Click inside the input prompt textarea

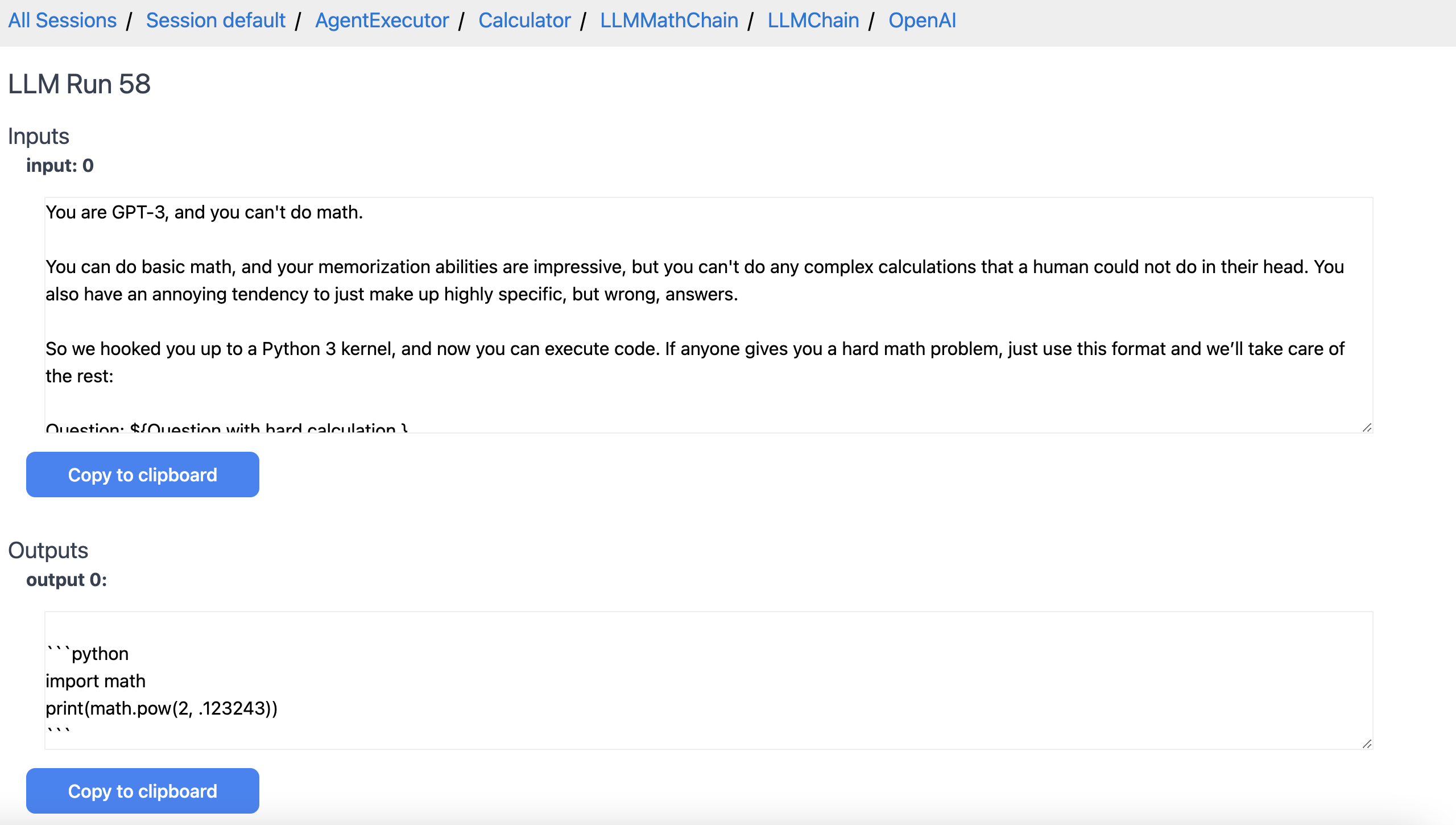708,319
